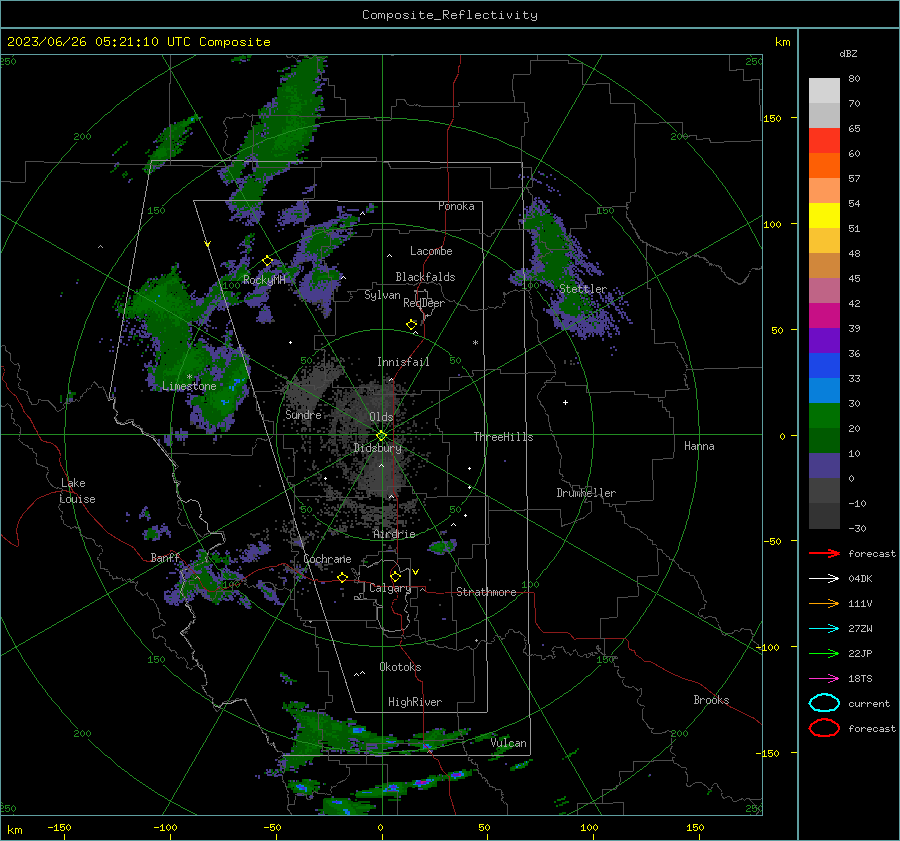Click the yellow diamond marker above Calgary
Viewport: 900px width, 841px height.
click(x=395, y=576)
